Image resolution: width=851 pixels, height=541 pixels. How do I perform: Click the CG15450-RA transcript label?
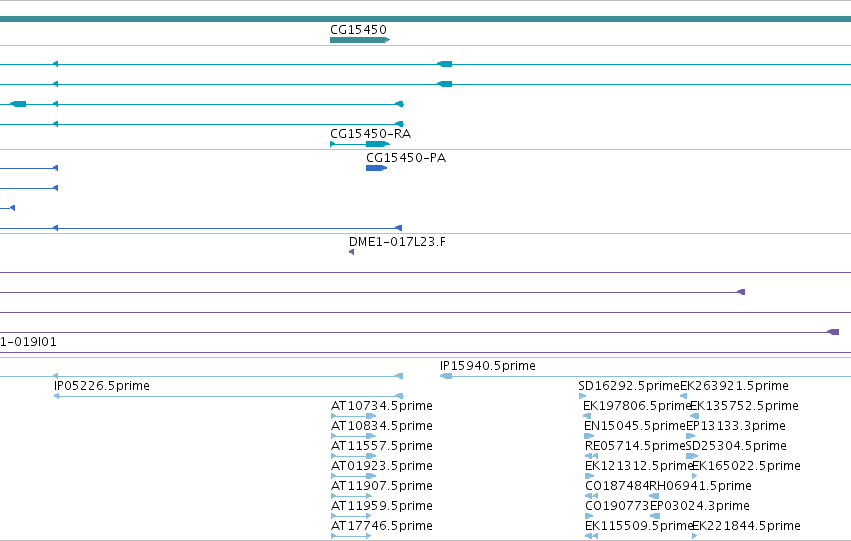click(371, 133)
